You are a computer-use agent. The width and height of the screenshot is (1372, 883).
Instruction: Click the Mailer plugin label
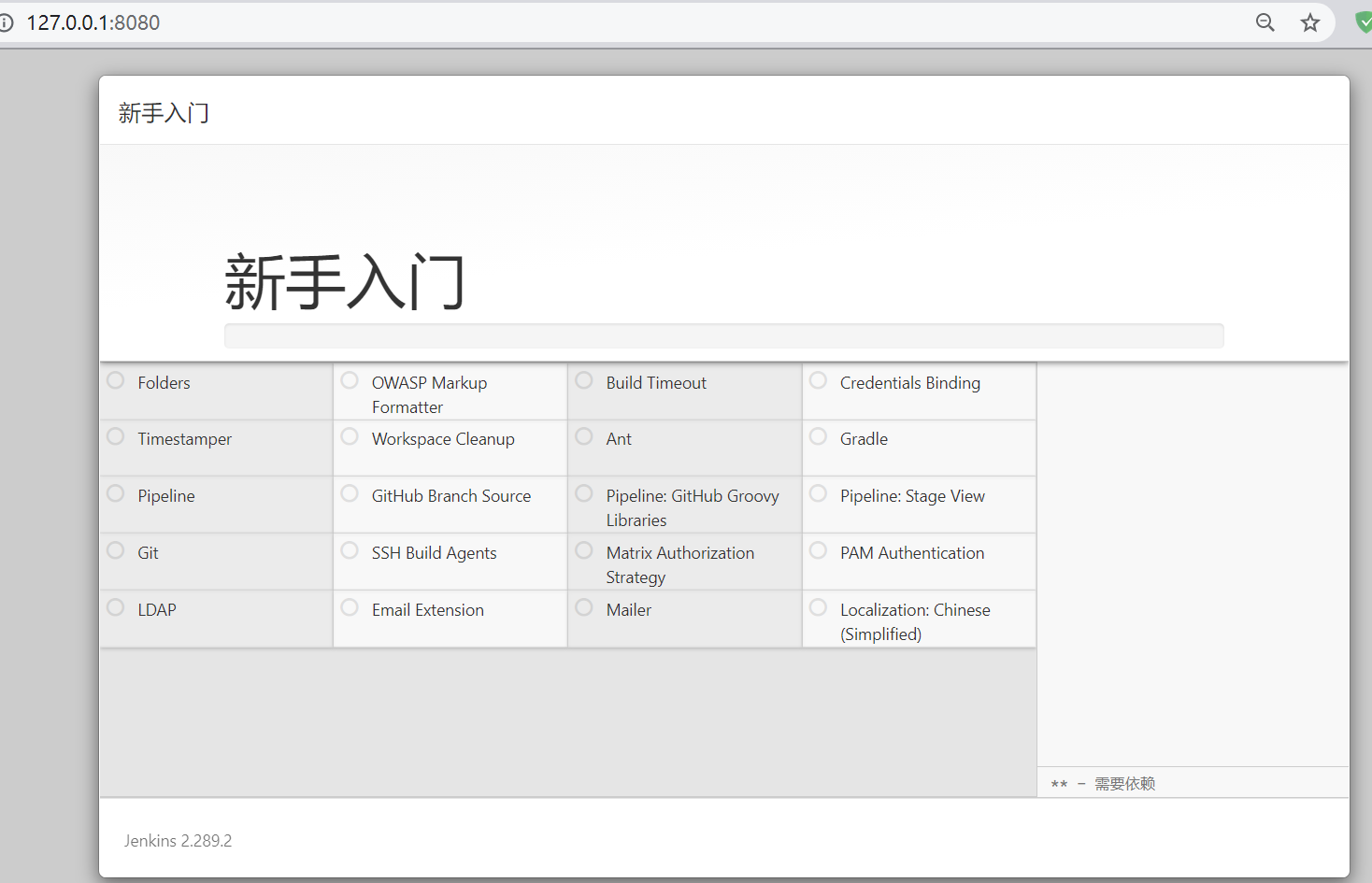click(629, 610)
